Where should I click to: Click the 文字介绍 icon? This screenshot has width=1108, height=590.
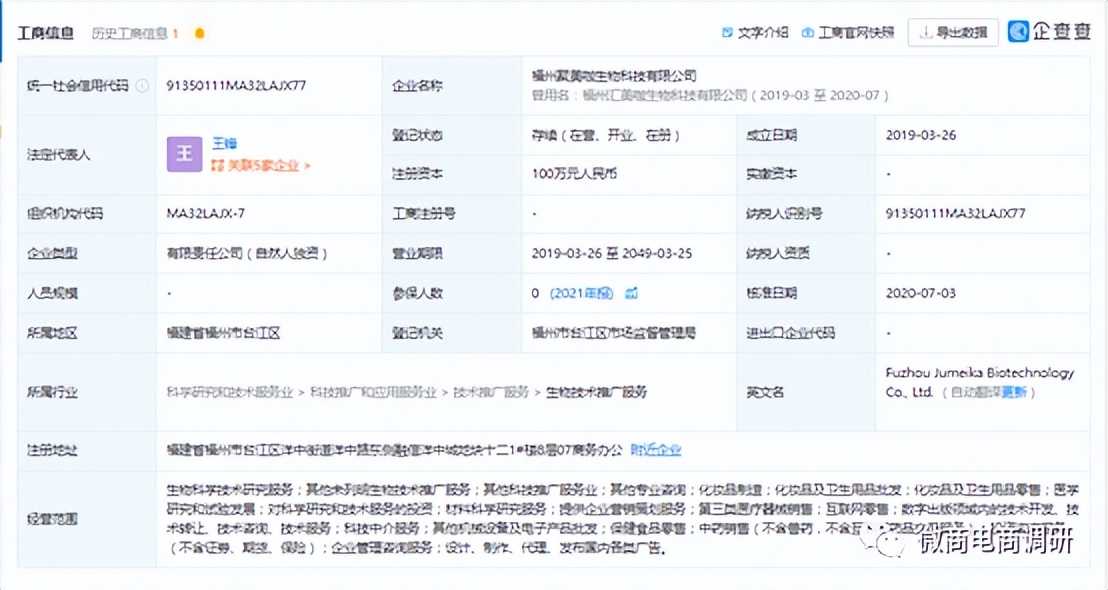click(725, 32)
